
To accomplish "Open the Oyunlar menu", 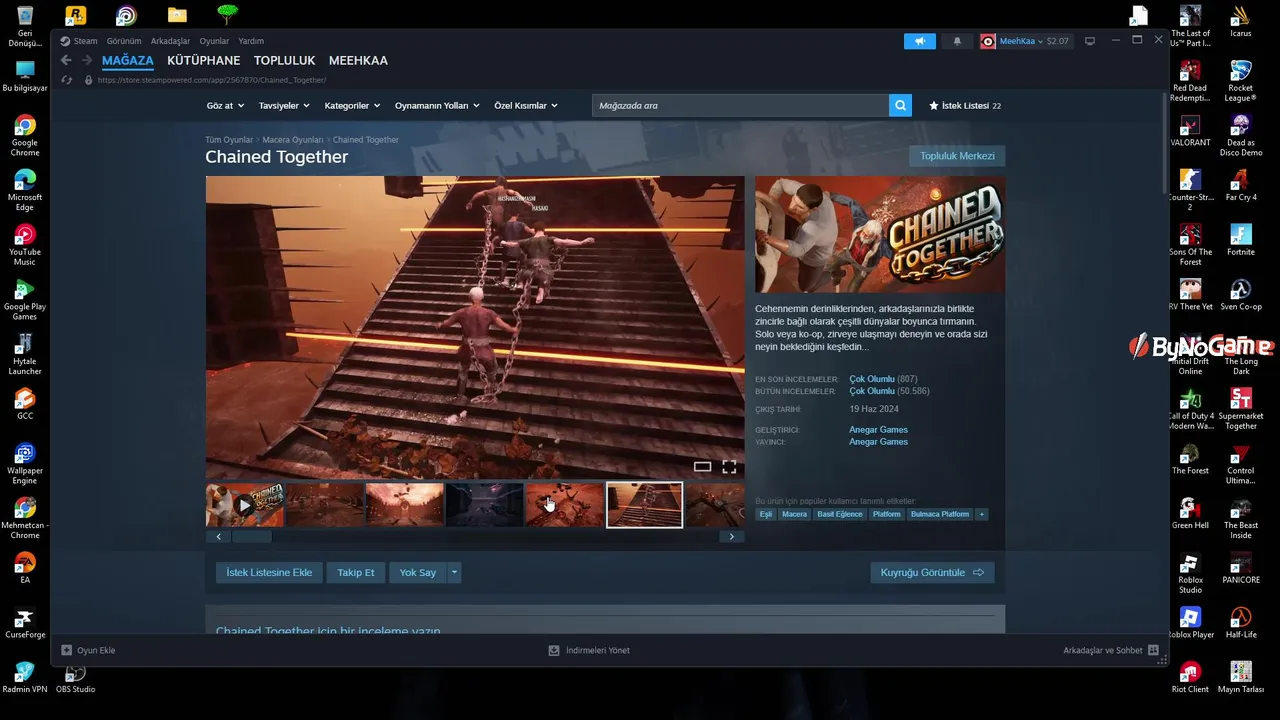I will (214, 41).
